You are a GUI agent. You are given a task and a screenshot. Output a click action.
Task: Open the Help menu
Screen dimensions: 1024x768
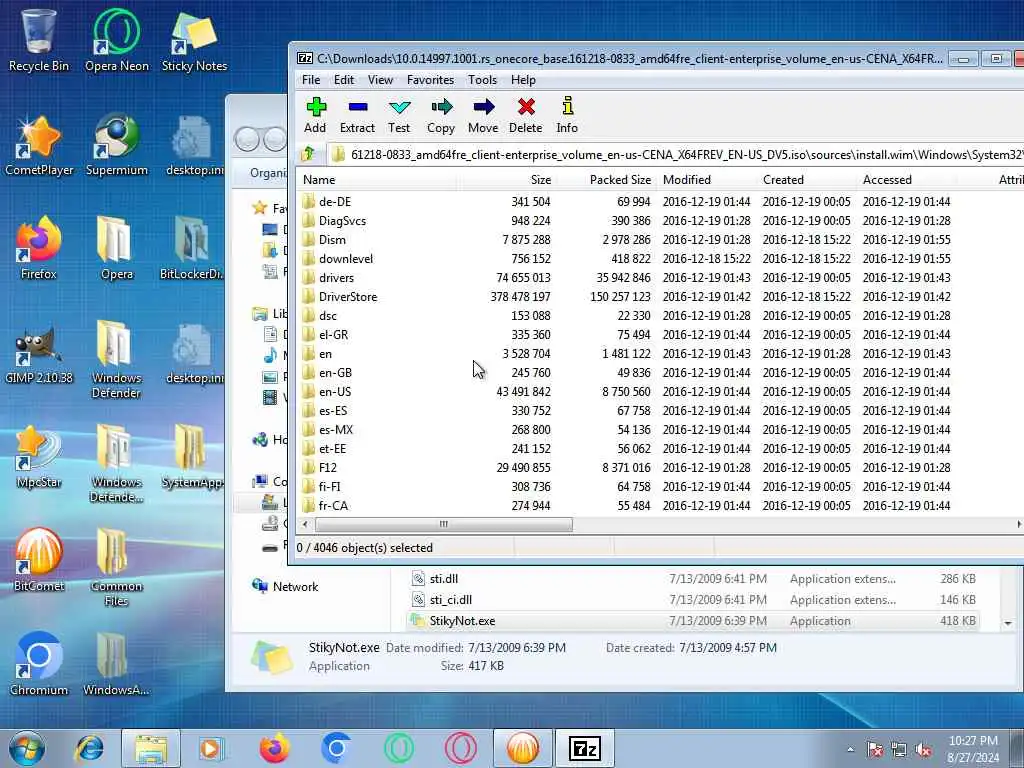[523, 80]
